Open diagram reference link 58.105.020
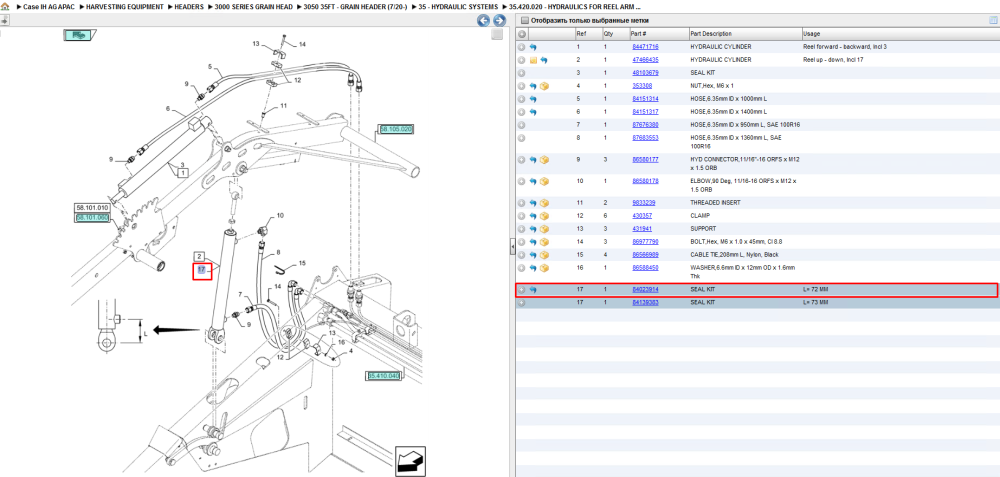1000x477 pixels. (x=397, y=129)
